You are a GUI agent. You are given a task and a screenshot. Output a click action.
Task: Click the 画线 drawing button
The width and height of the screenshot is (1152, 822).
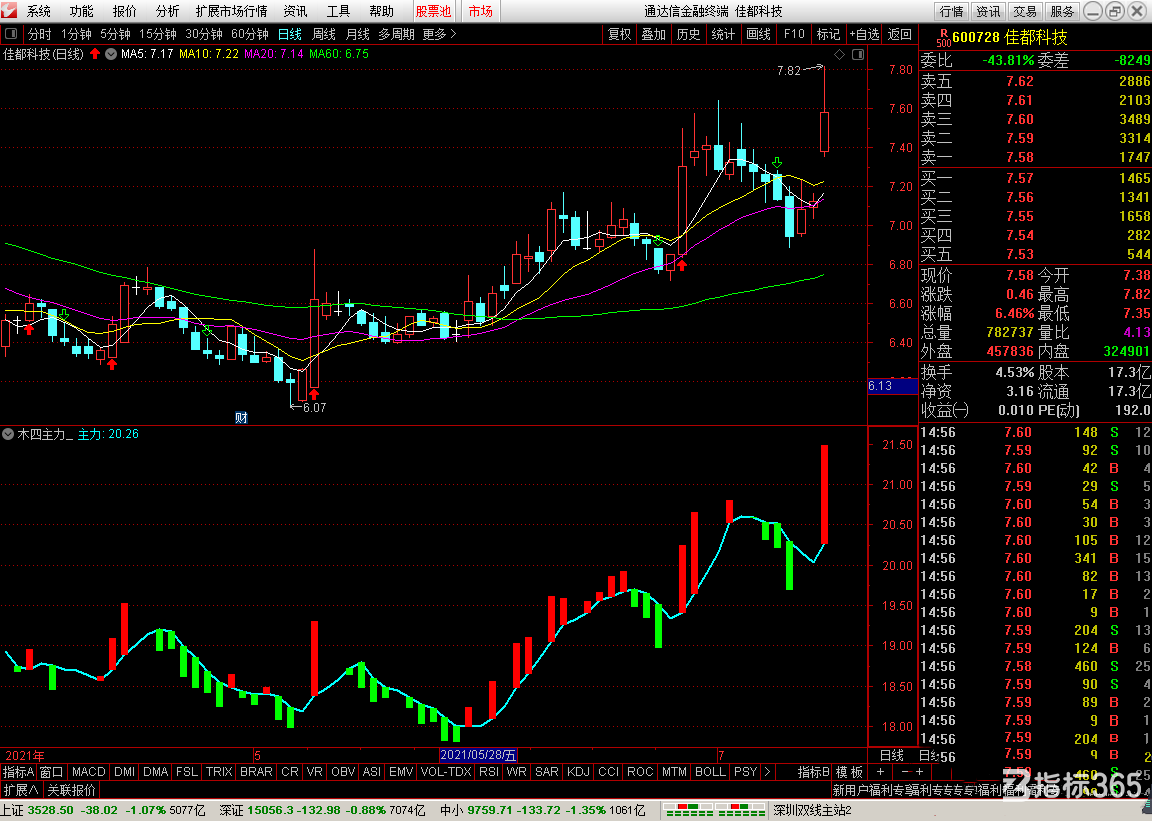pos(758,35)
